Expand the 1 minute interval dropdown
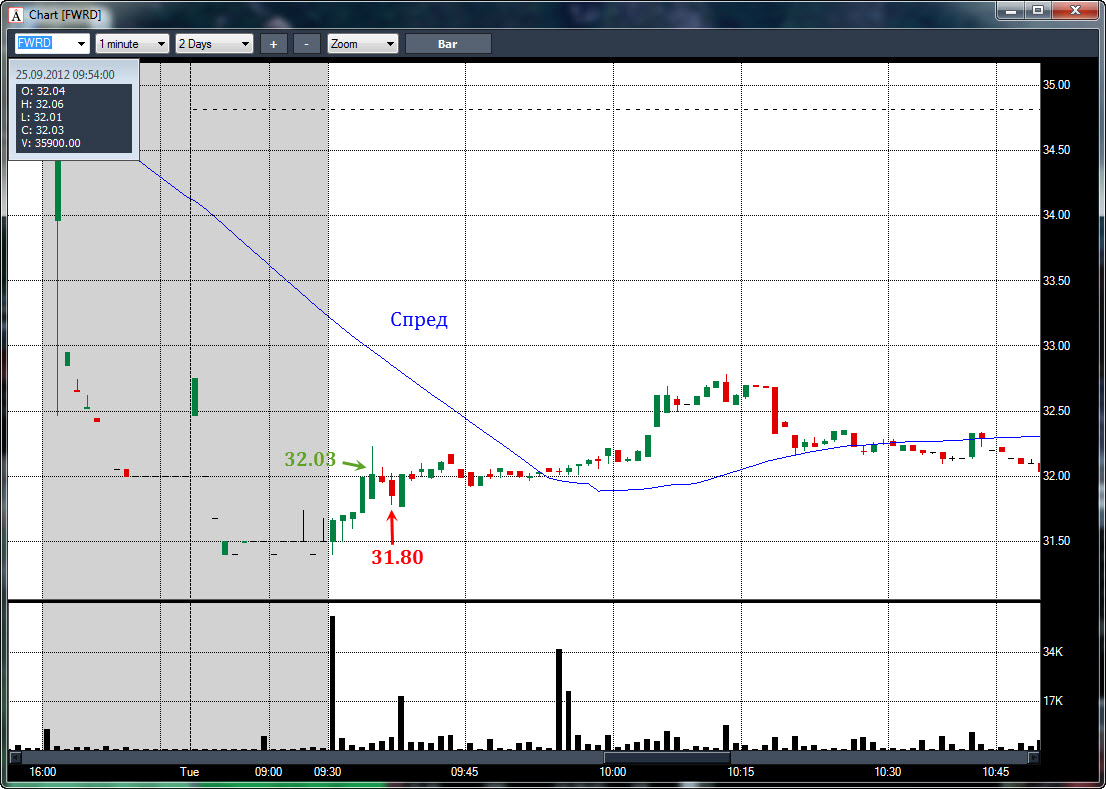 [161, 44]
